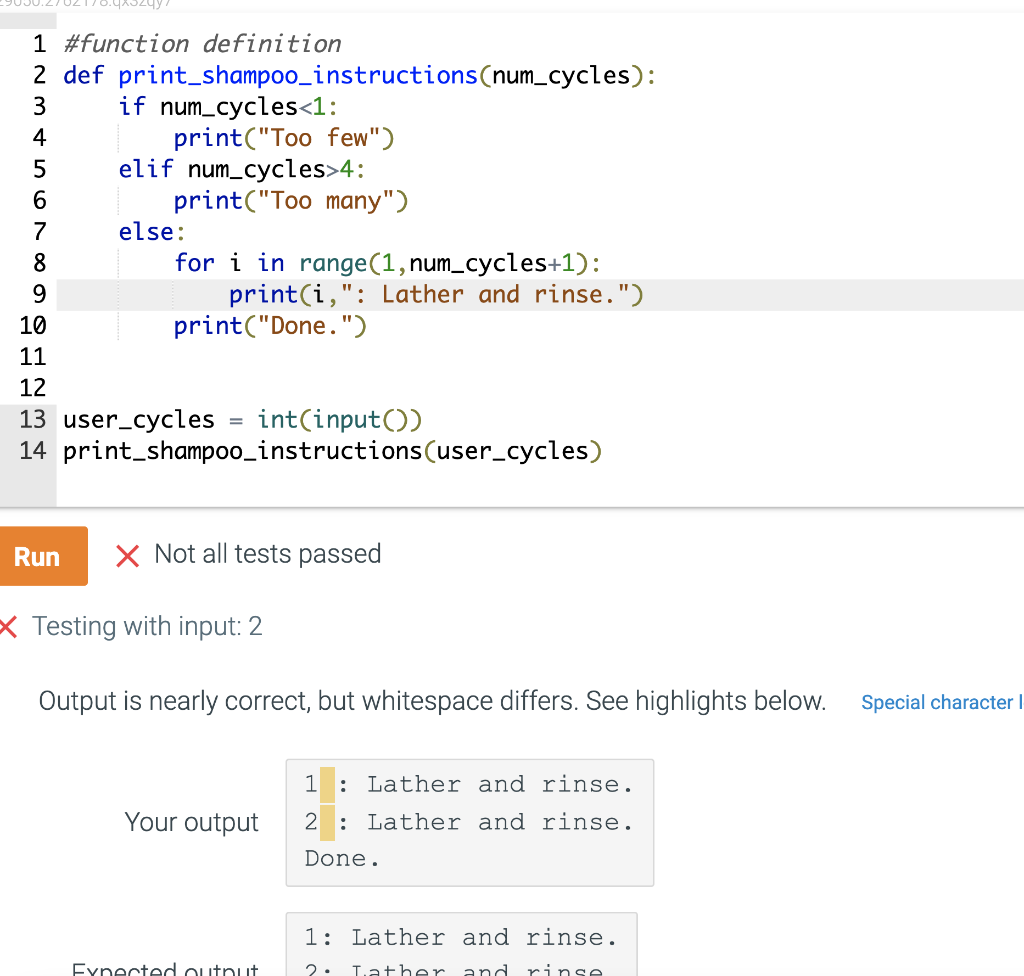Click the for loop line with range(1,num_cycles+1)
The width and height of the screenshot is (1024, 976).
(x=387, y=263)
